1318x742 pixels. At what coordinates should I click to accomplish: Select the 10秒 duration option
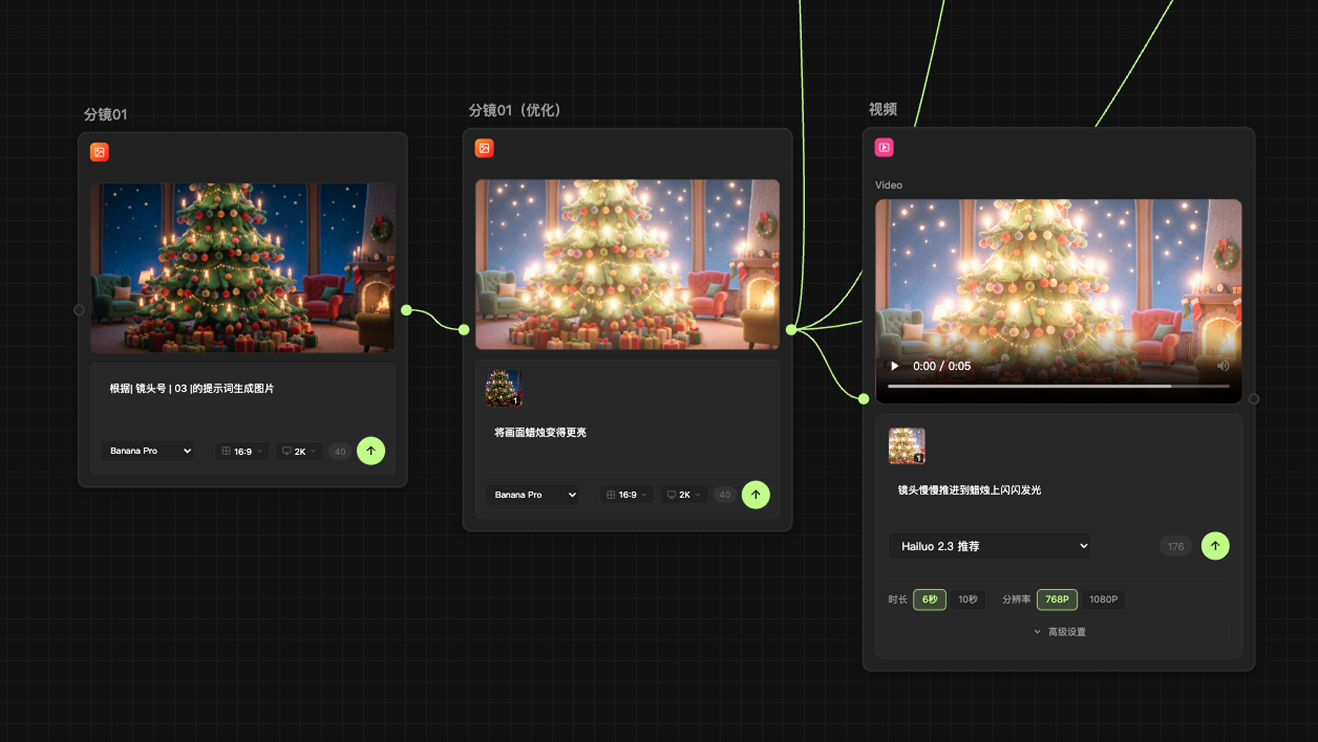coord(967,599)
